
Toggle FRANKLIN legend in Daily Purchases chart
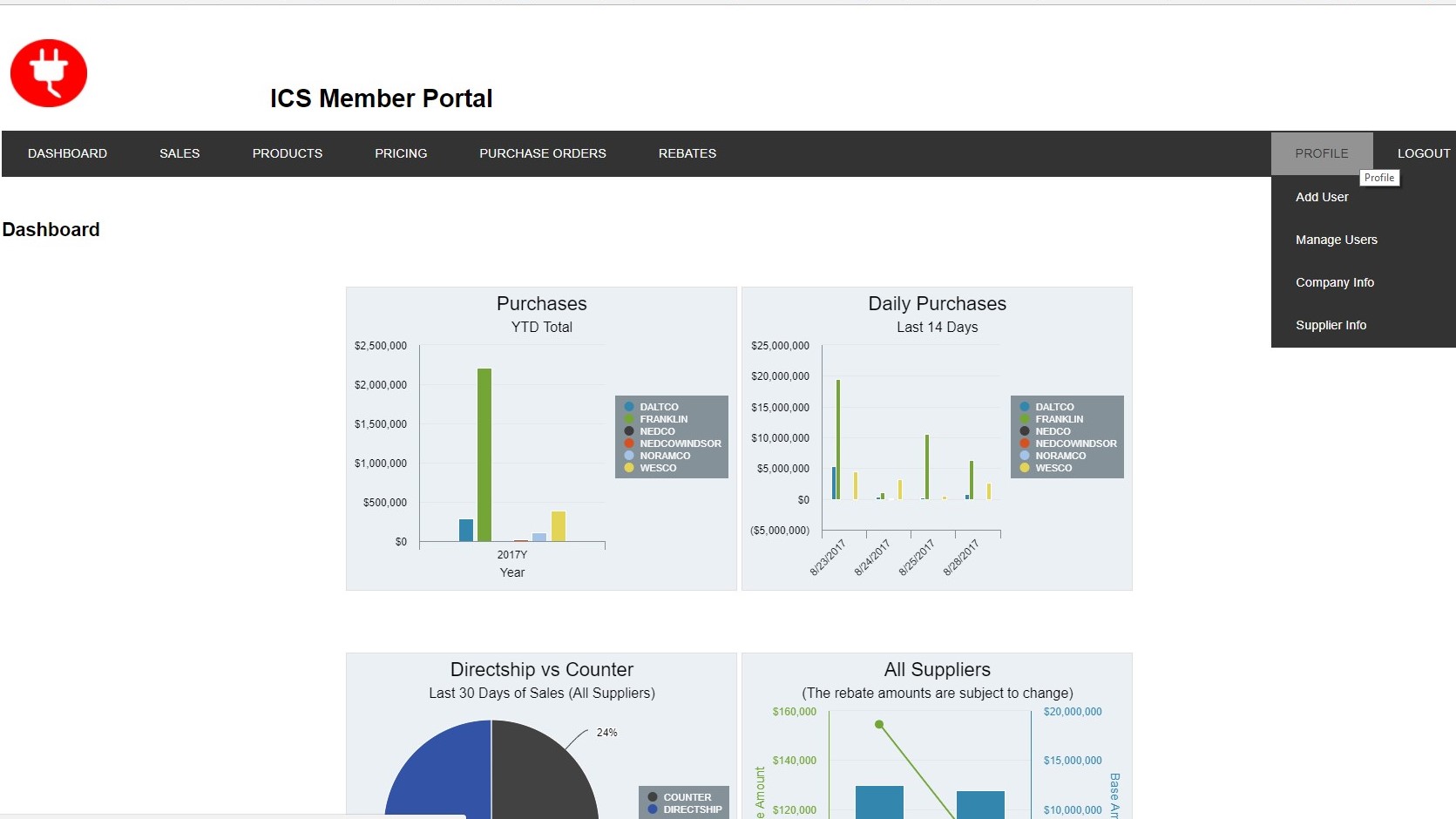coord(1051,419)
